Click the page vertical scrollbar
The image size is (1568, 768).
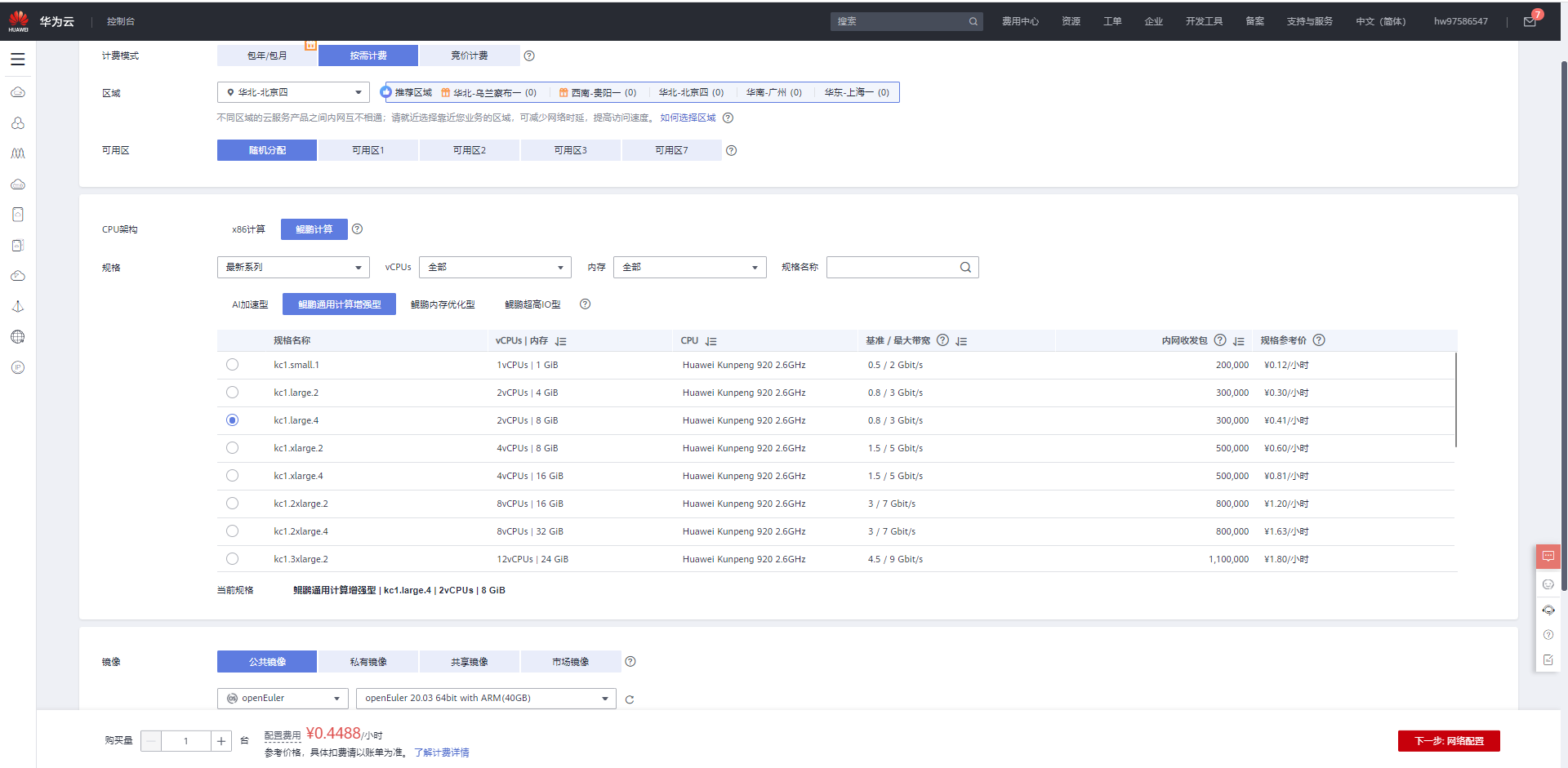pos(1564,325)
